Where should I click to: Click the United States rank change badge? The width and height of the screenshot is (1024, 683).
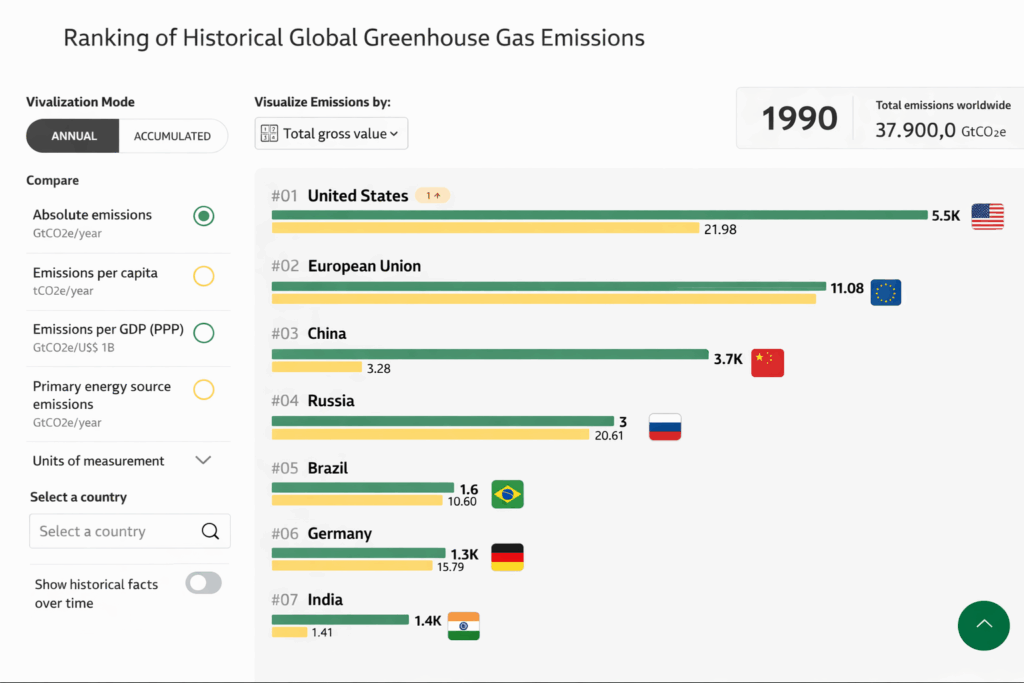point(433,196)
